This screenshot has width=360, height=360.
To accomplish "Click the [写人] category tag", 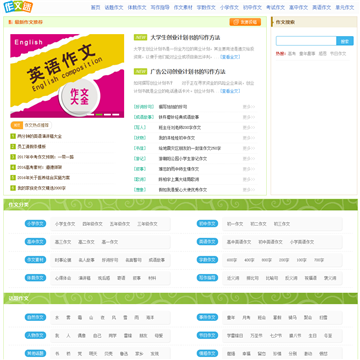I will (x=140, y=127).
